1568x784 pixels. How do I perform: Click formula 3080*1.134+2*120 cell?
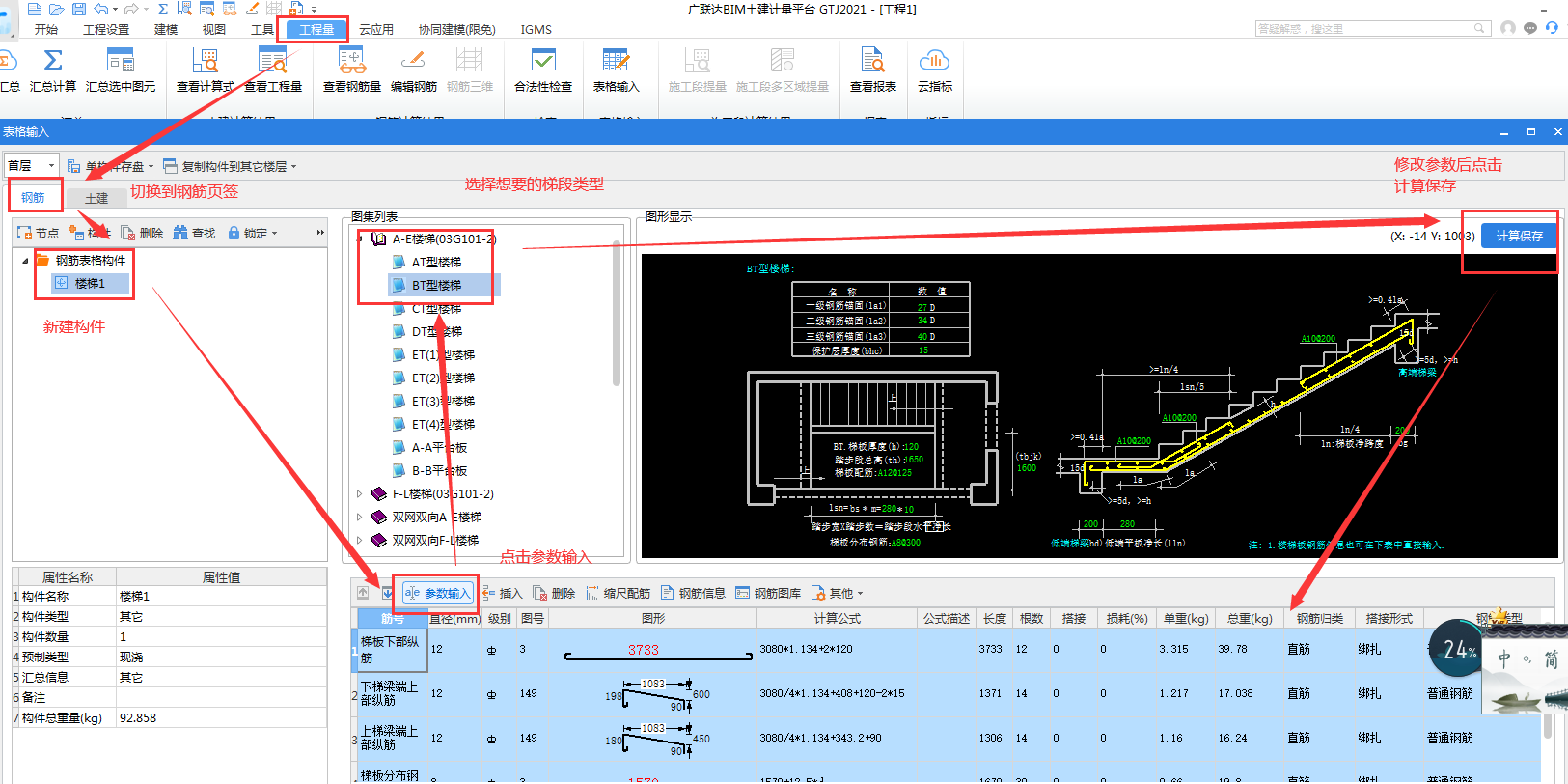[x=837, y=649]
